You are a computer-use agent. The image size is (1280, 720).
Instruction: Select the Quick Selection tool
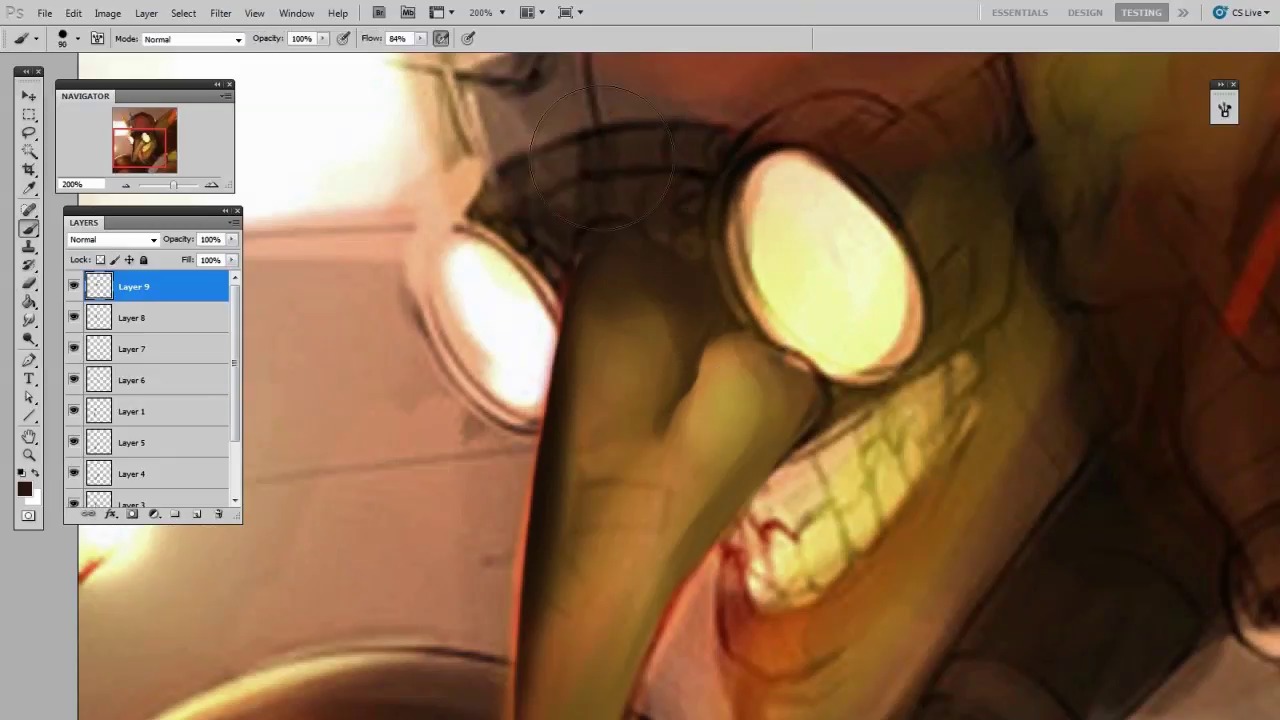coord(29,151)
